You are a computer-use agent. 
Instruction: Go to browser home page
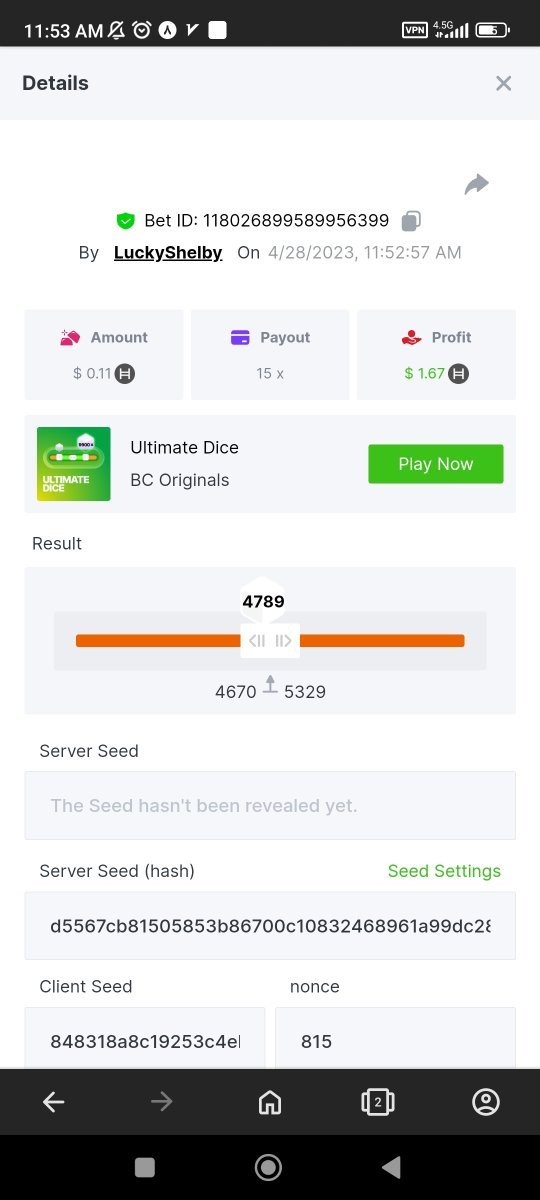pyautogui.click(x=270, y=1102)
